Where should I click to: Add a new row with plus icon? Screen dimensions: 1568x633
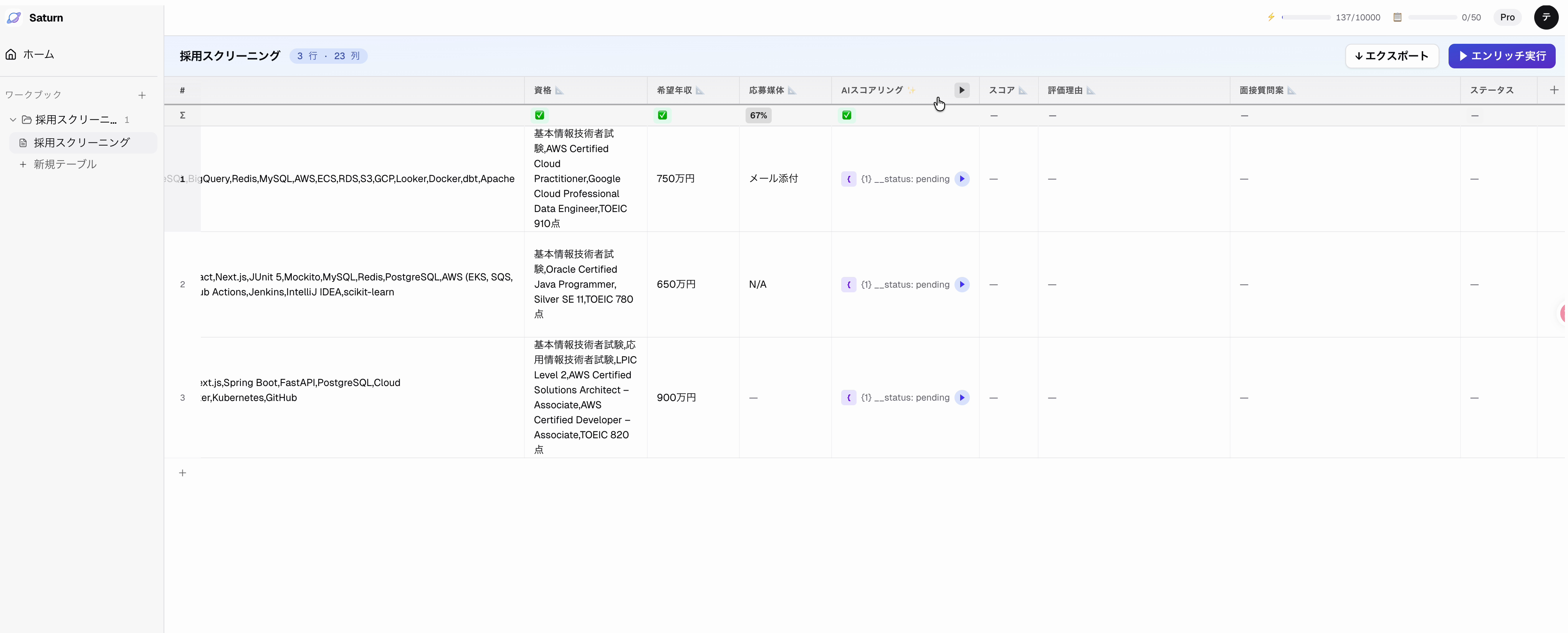pyautogui.click(x=182, y=473)
